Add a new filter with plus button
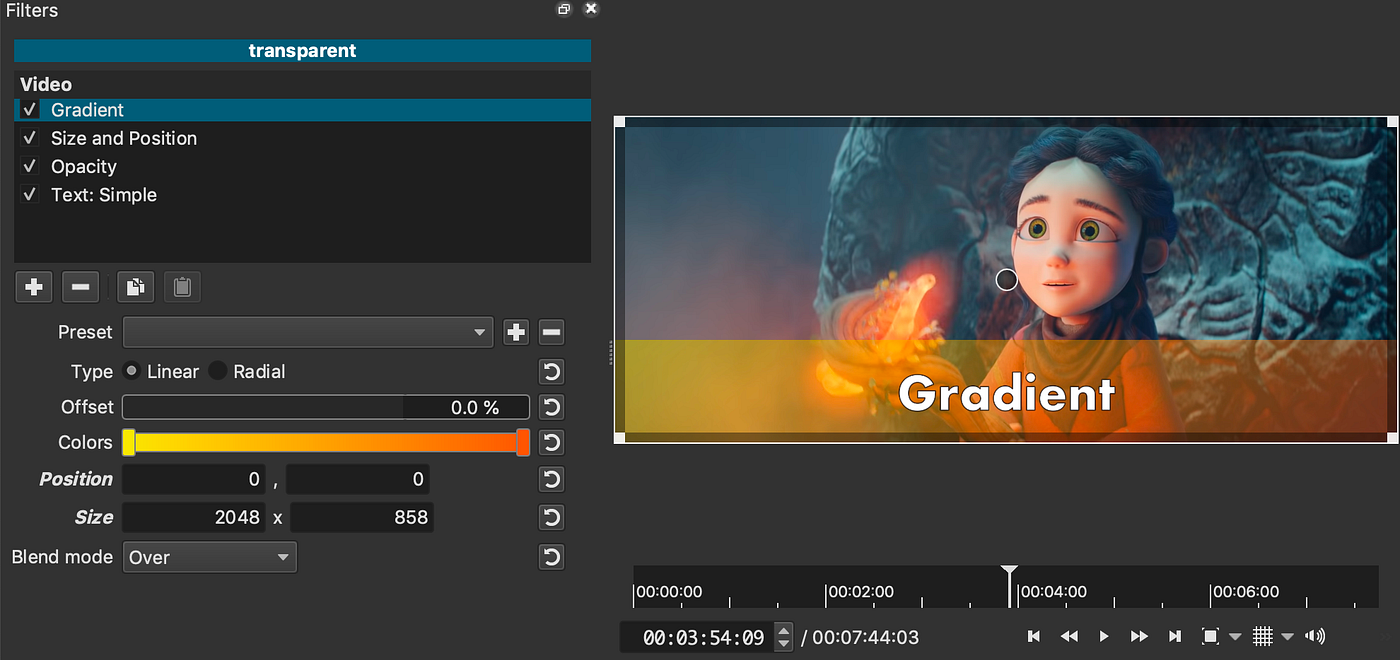The height and width of the screenshot is (660, 1400). [34, 288]
